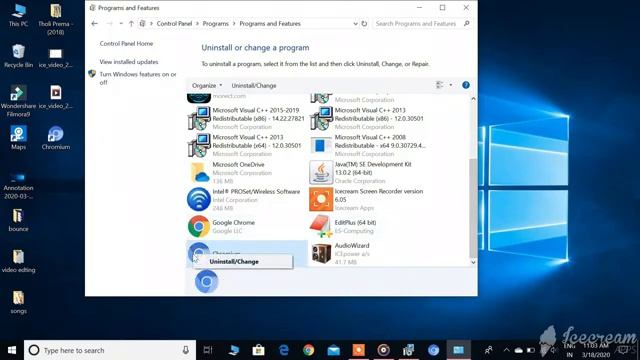Select the EditPlus (64 bit) icon
This screenshot has width=640, height=360.
pos(321,227)
